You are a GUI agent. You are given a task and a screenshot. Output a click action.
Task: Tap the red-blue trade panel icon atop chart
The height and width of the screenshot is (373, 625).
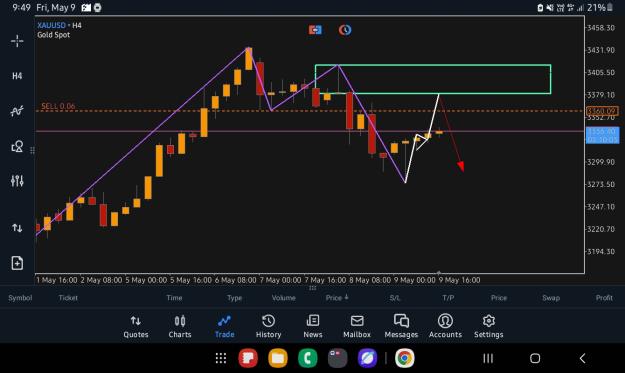(x=315, y=30)
